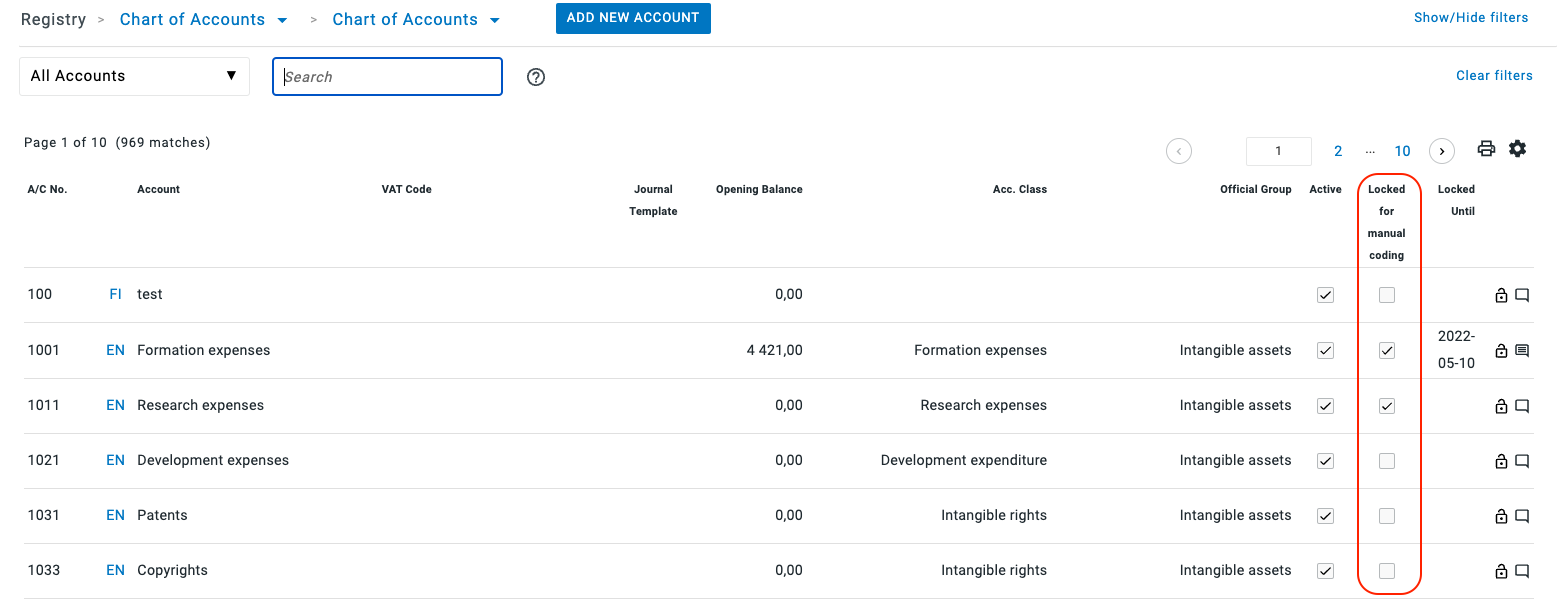Toggle Active checkbox for Copyrights
1564x606 pixels.
(1325, 571)
